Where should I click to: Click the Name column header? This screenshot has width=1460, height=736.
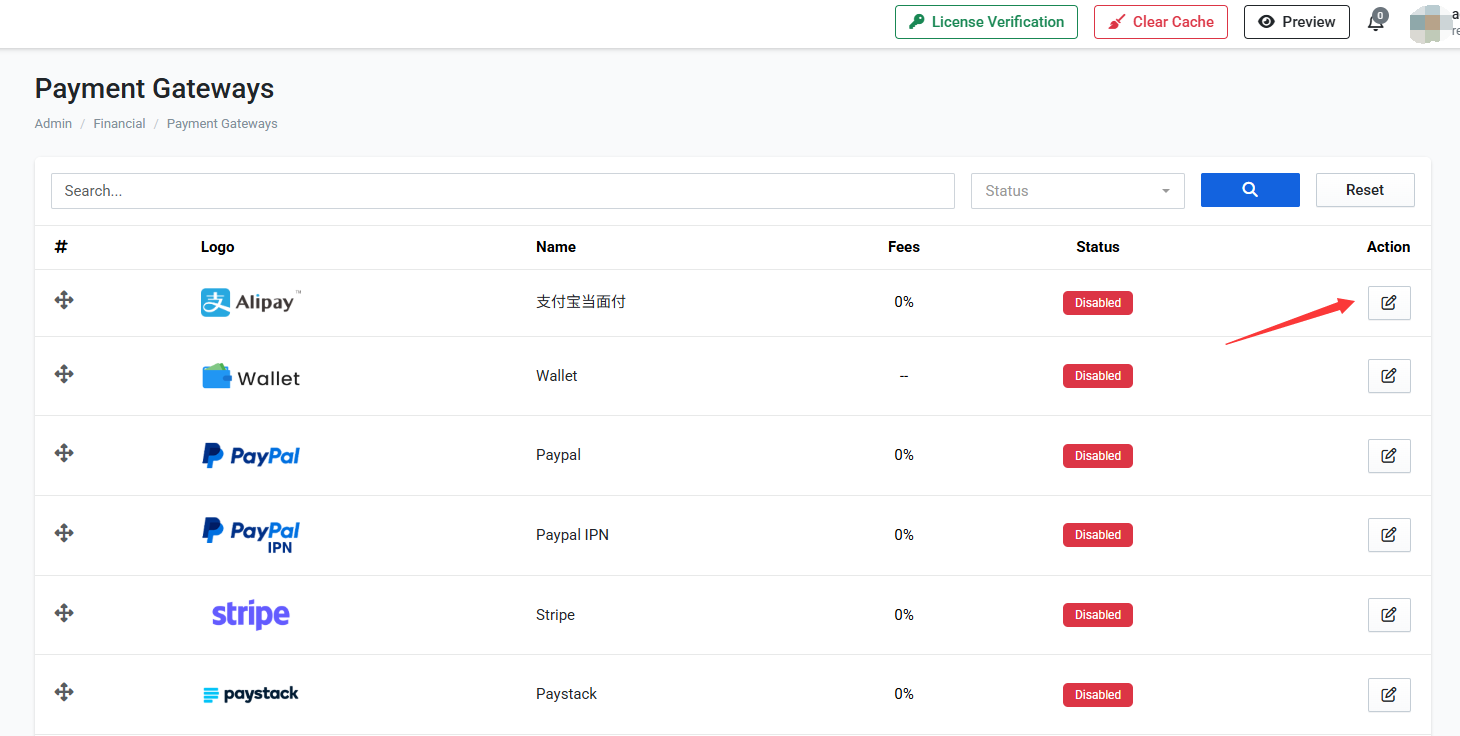click(x=556, y=247)
